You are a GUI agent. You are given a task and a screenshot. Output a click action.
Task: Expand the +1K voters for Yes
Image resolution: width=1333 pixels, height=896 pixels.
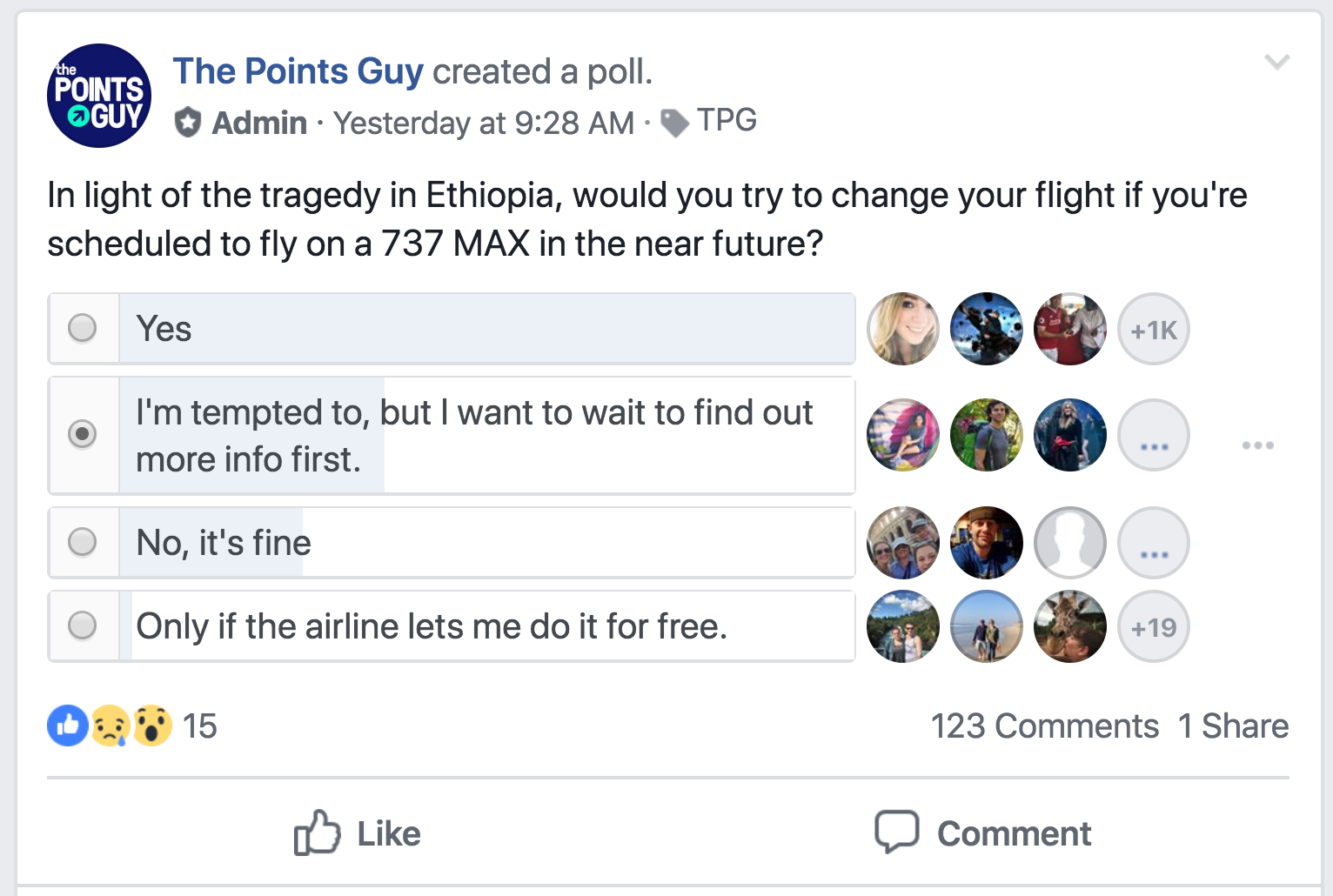(1154, 330)
